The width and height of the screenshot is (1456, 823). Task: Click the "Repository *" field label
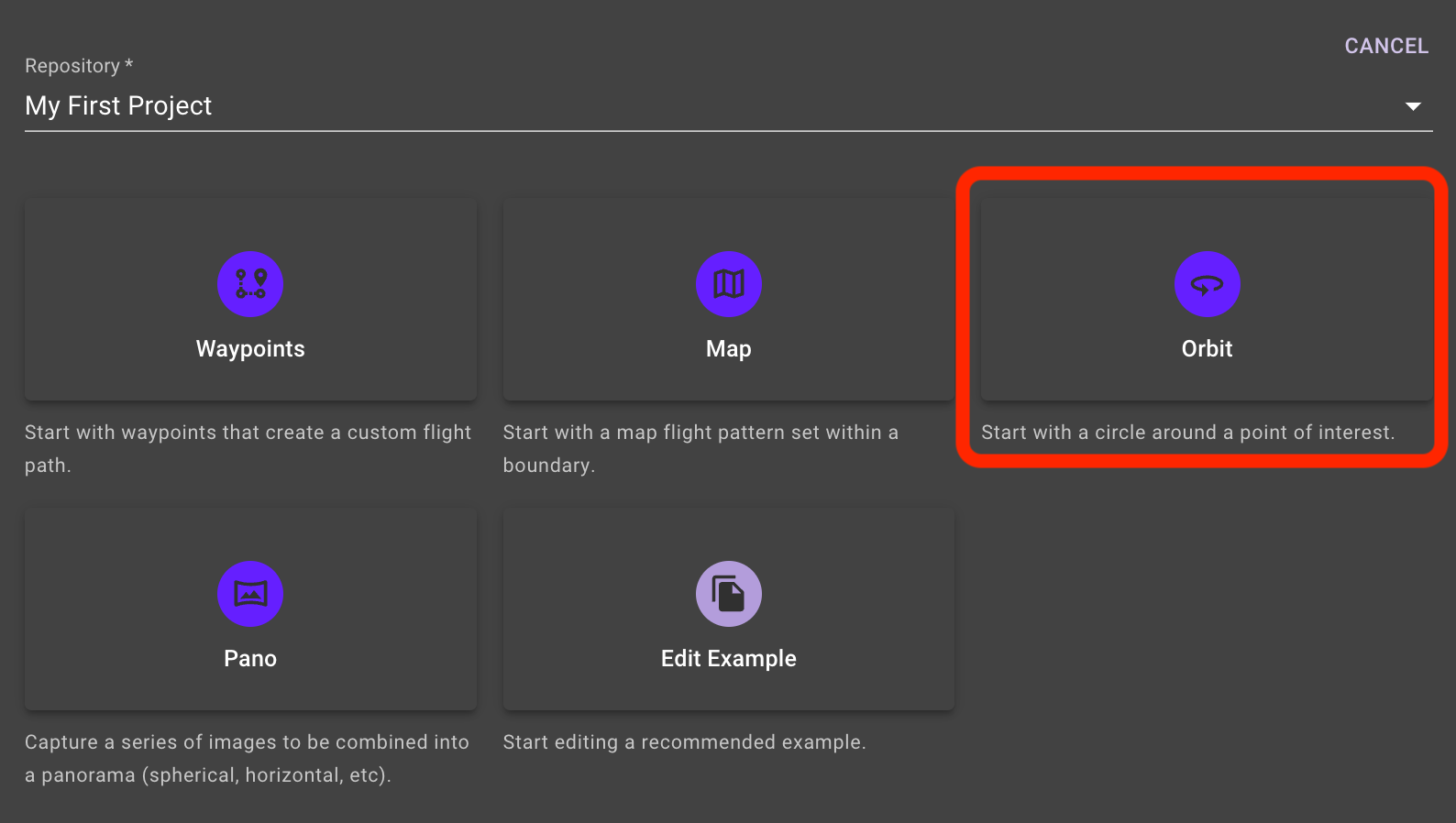(79, 66)
